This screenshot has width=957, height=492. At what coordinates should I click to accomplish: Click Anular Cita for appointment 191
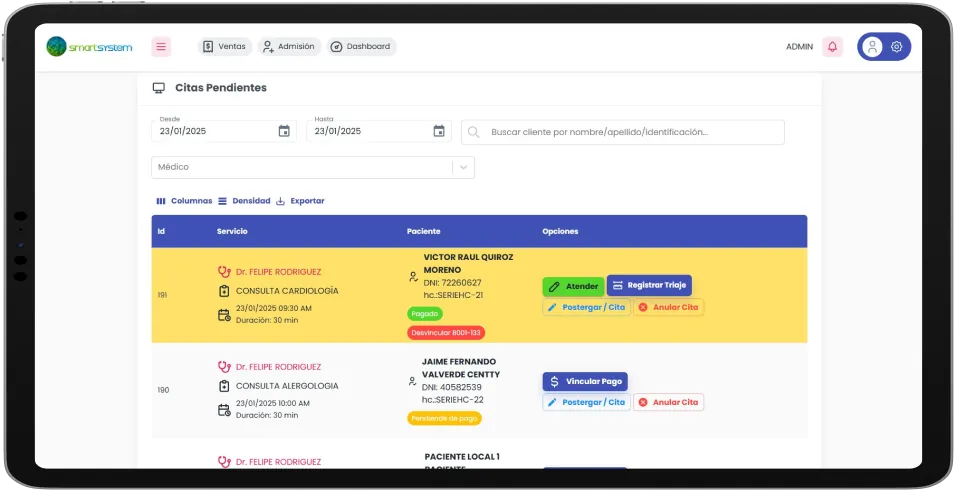[x=668, y=307]
